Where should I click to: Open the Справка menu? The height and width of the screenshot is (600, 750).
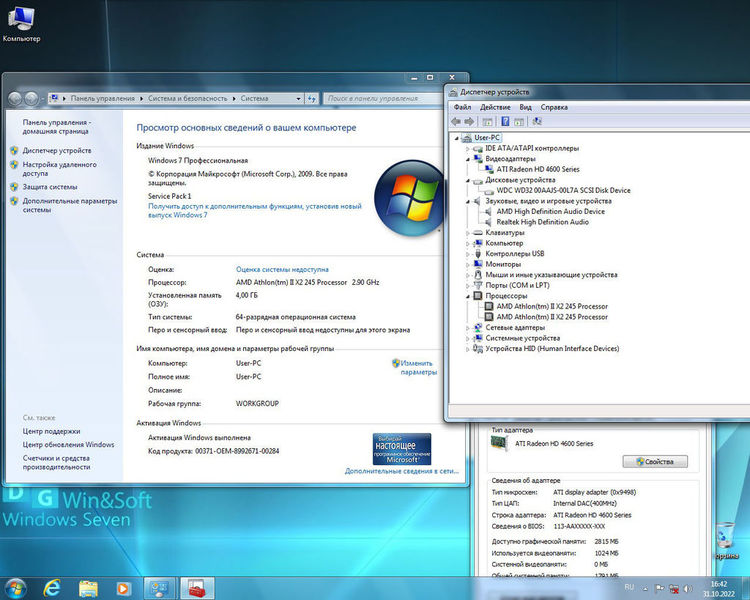pyautogui.click(x=554, y=107)
